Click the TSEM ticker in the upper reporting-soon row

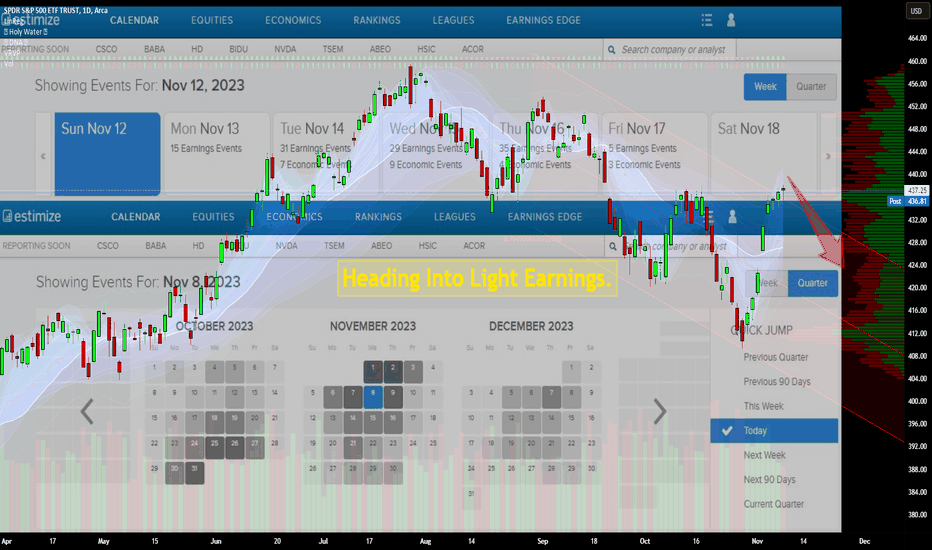[x=333, y=49]
